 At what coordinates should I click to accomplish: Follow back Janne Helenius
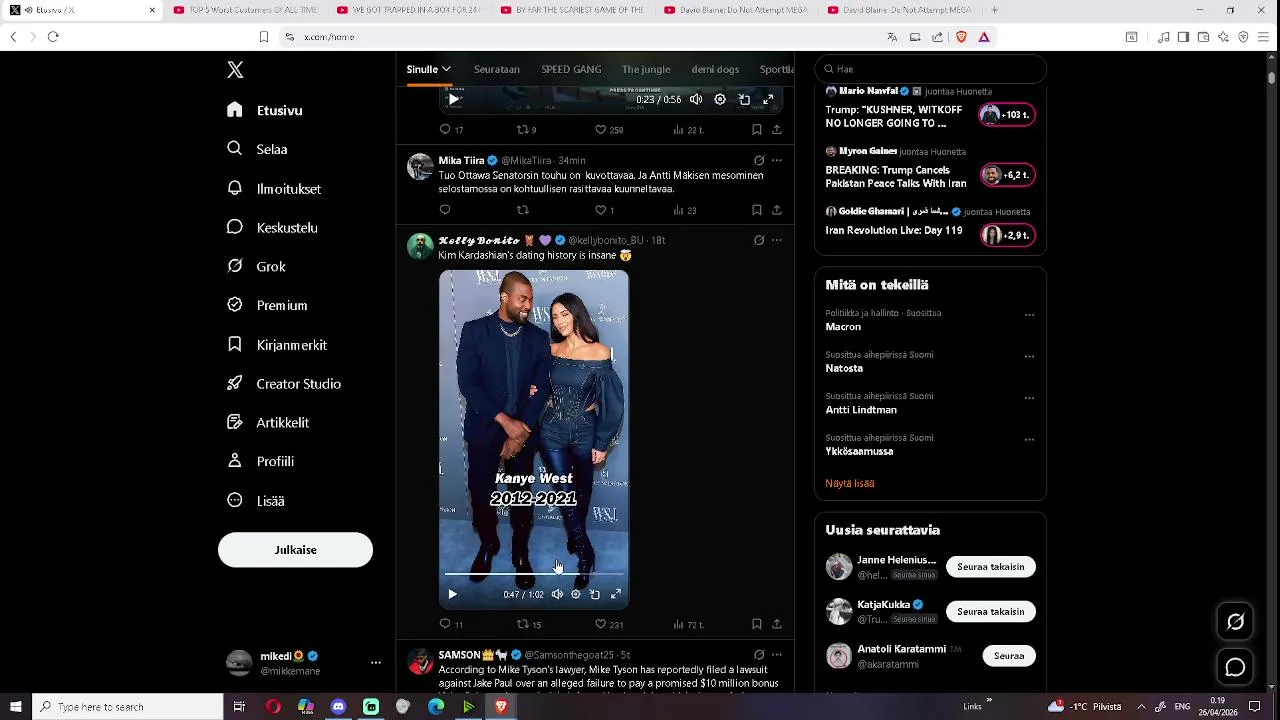[x=991, y=567]
